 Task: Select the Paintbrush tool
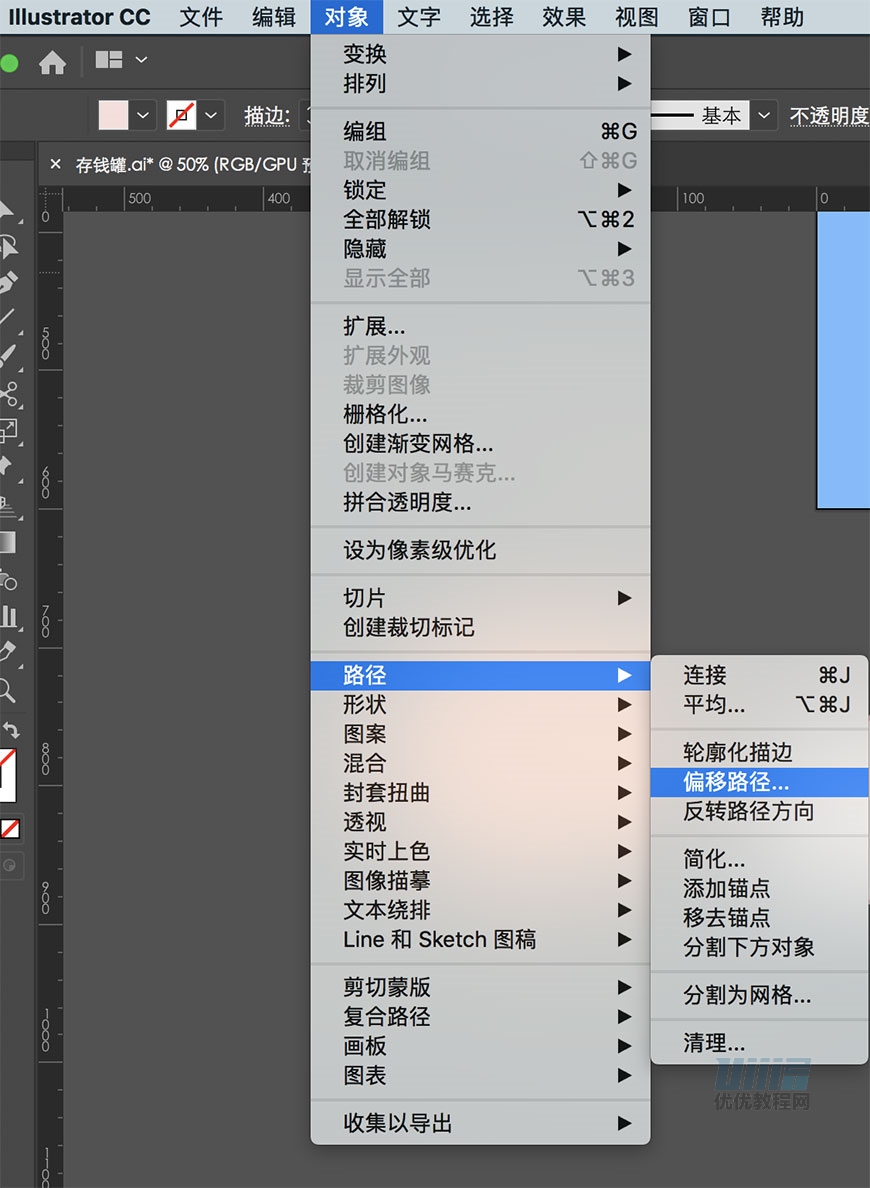pyautogui.click(x=8, y=355)
